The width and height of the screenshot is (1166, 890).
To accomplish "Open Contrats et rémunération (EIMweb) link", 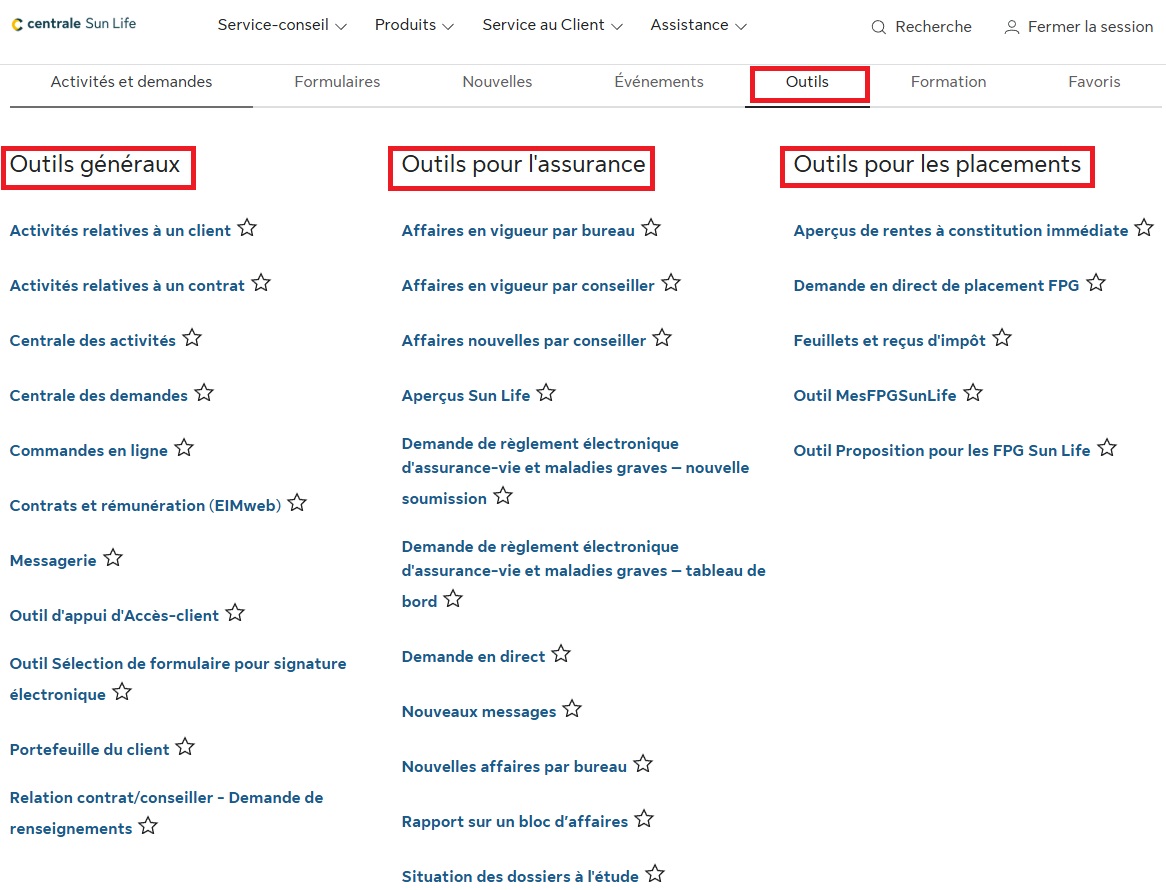I will 145,506.
